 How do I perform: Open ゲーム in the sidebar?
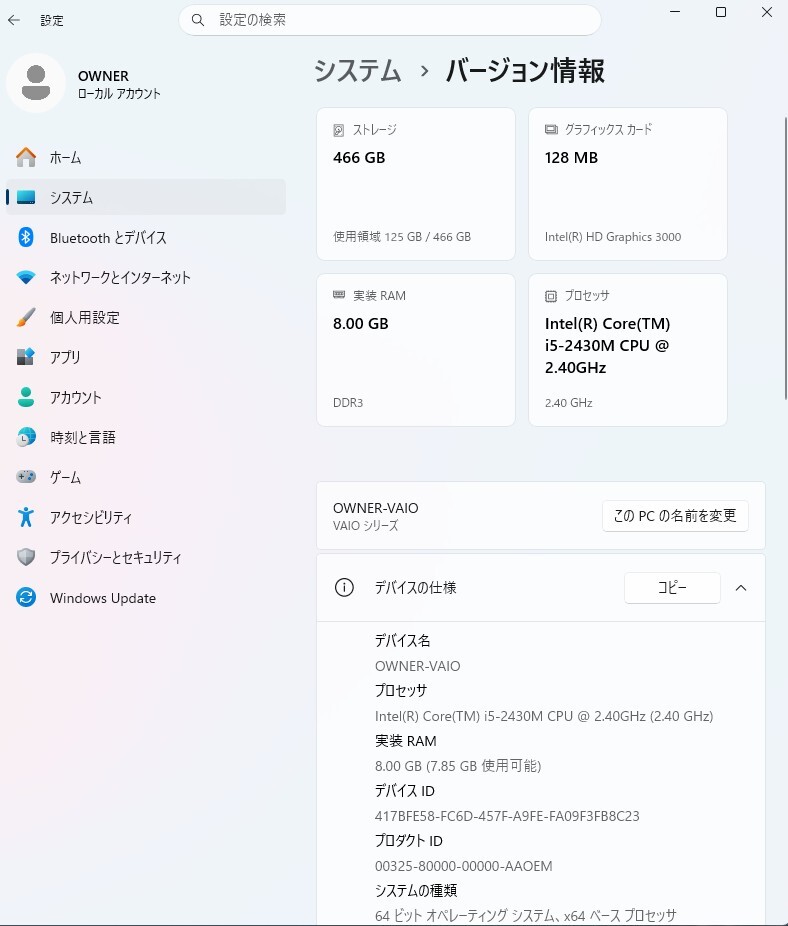click(x=146, y=477)
